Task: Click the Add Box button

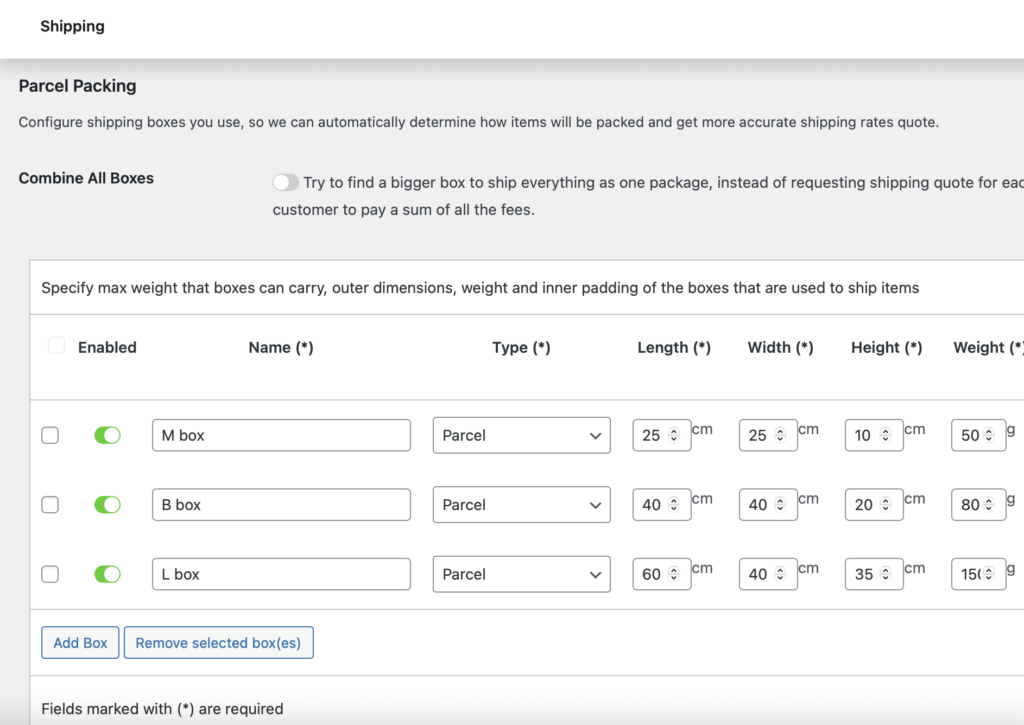Action: click(x=80, y=643)
